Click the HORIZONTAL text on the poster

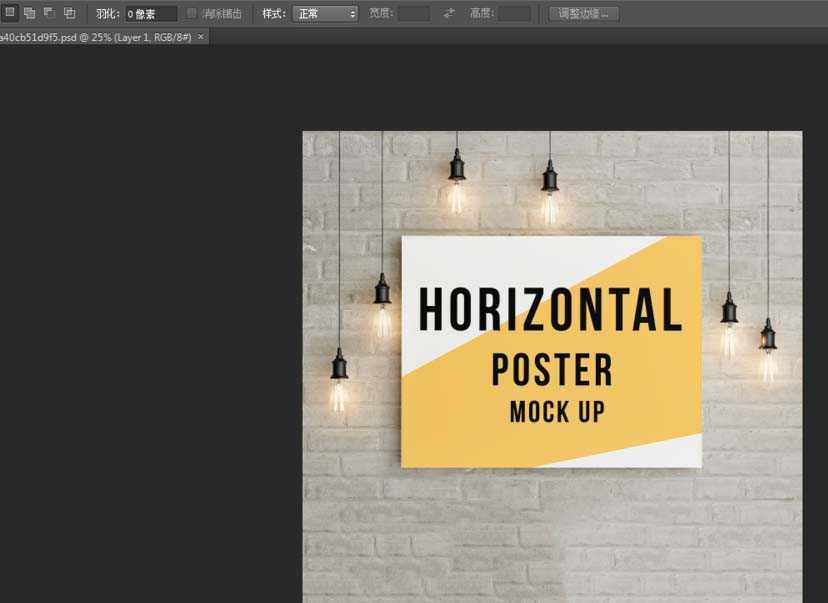550,309
